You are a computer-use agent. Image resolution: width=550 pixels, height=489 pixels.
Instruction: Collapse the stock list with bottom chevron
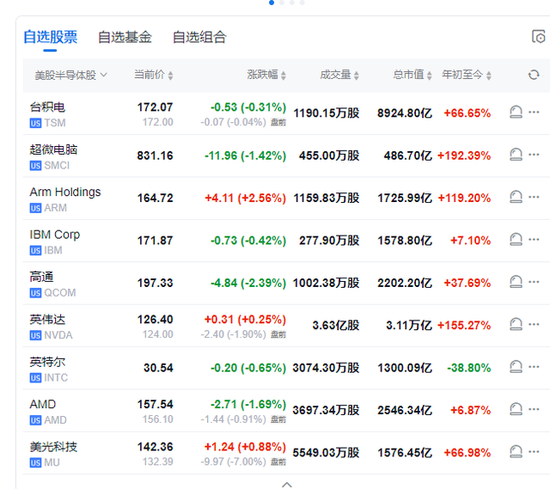(287, 484)
